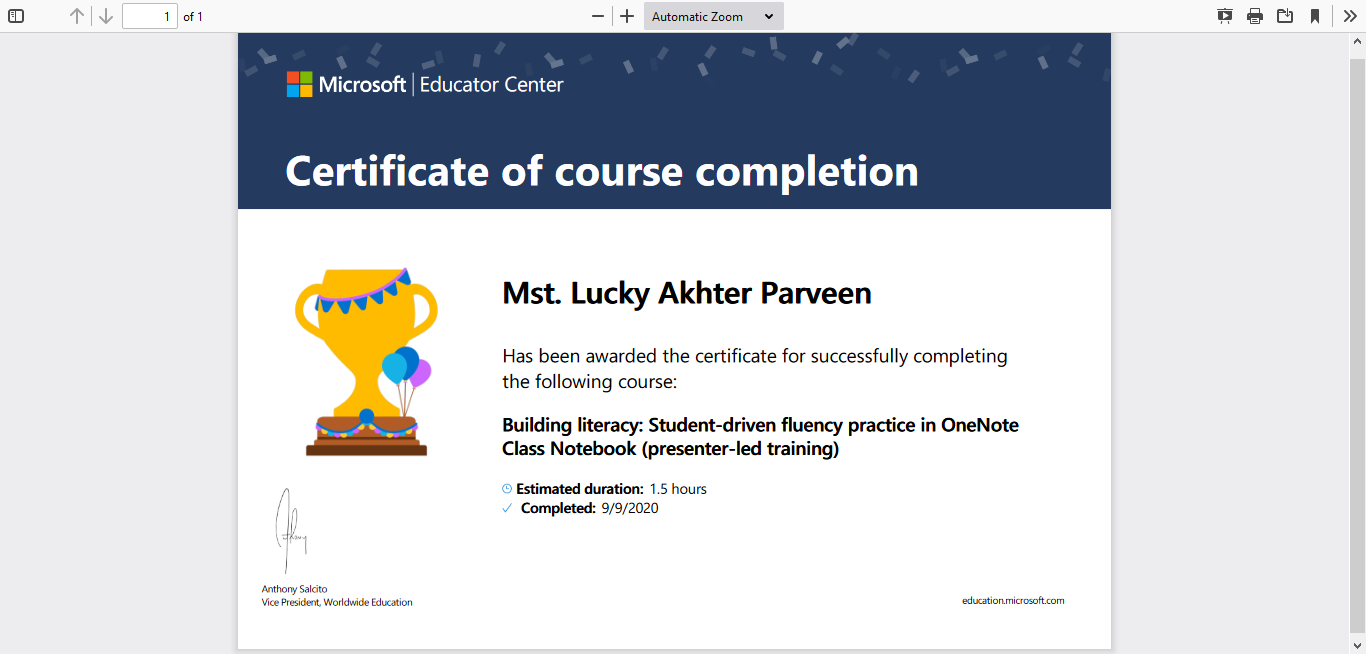This screenshot has height=654, width=1366.
Task: Click the current view bookmark icon
Action: [x=1315, y=16]
